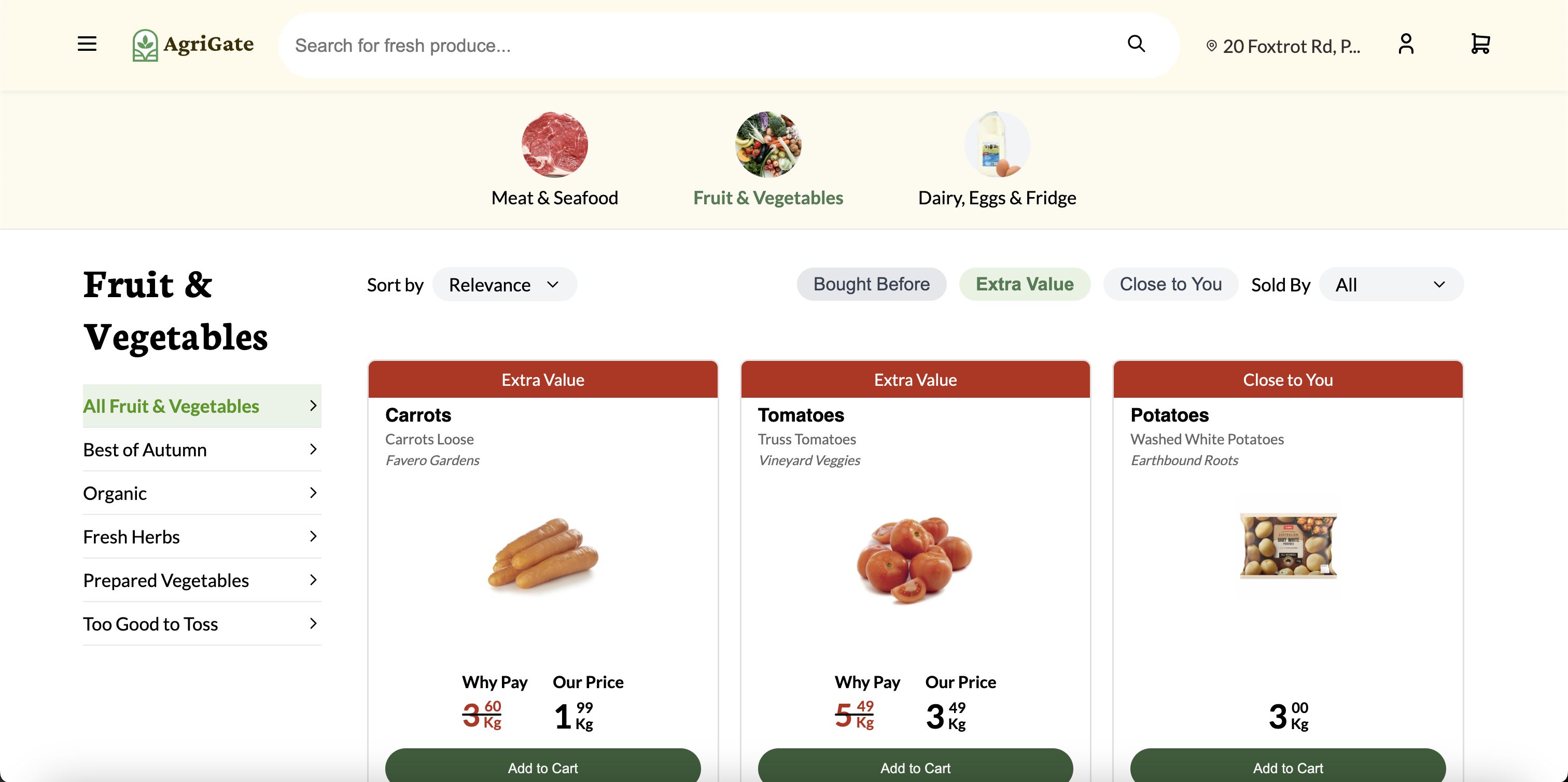Add Potatoes to cart

[1287, 767]
